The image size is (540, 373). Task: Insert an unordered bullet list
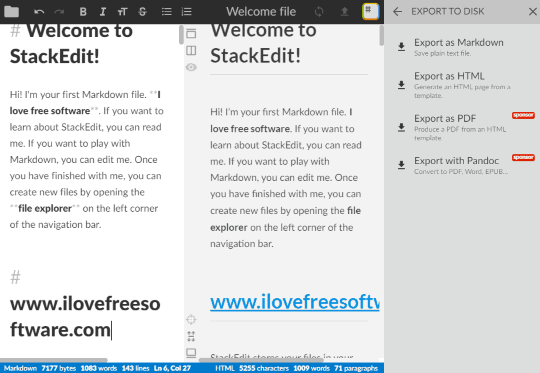tap(167, 12)
